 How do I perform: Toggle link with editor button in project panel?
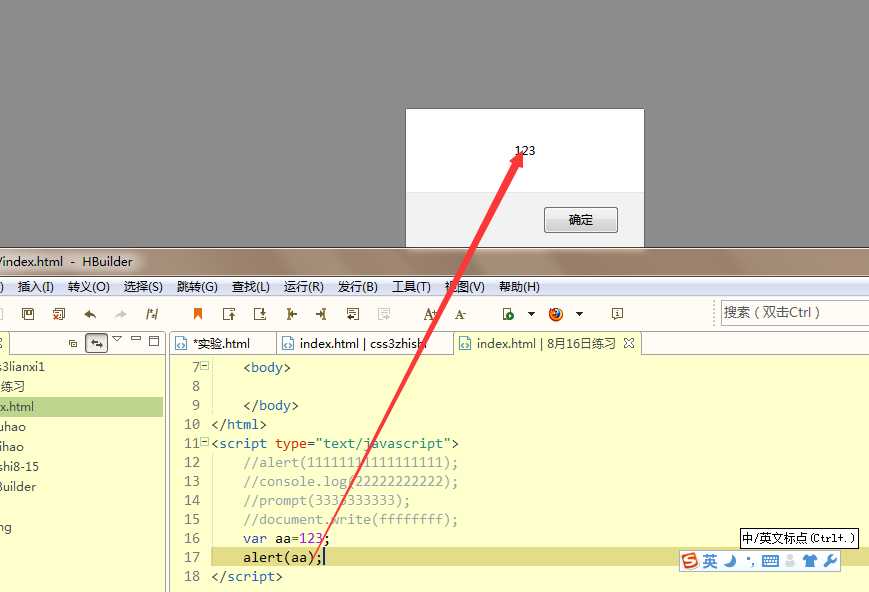[x=96, y=343]
